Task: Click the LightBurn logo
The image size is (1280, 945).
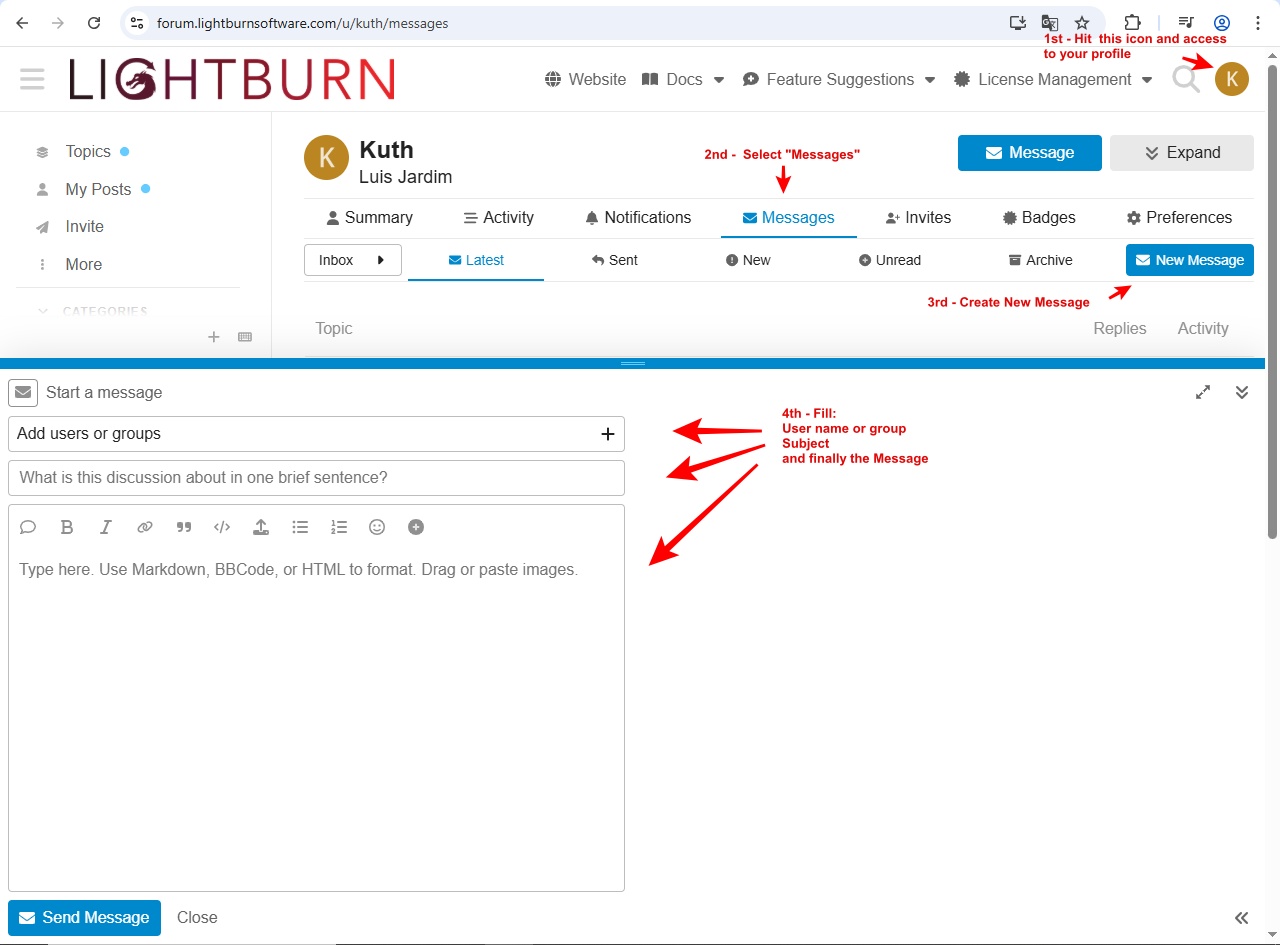Action: pos(232,79)
